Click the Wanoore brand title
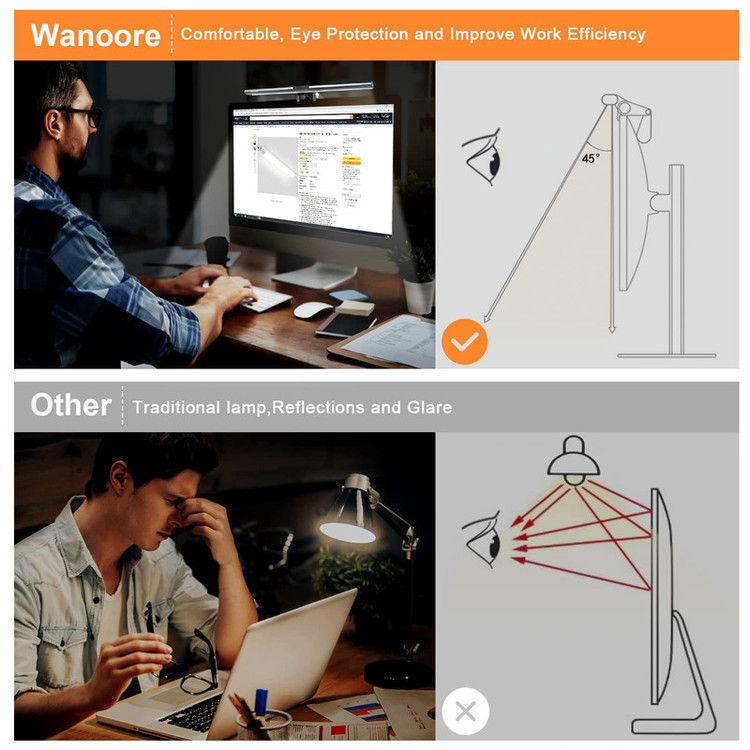Image resolution: width=750 pixels, height=750 pixels. (x=95, y=35)
